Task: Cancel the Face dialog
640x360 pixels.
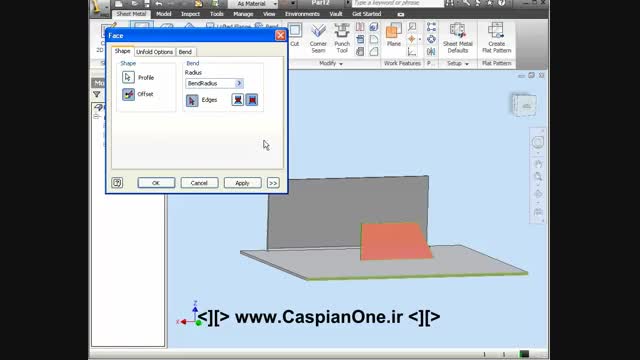Action: click(199, 183)
